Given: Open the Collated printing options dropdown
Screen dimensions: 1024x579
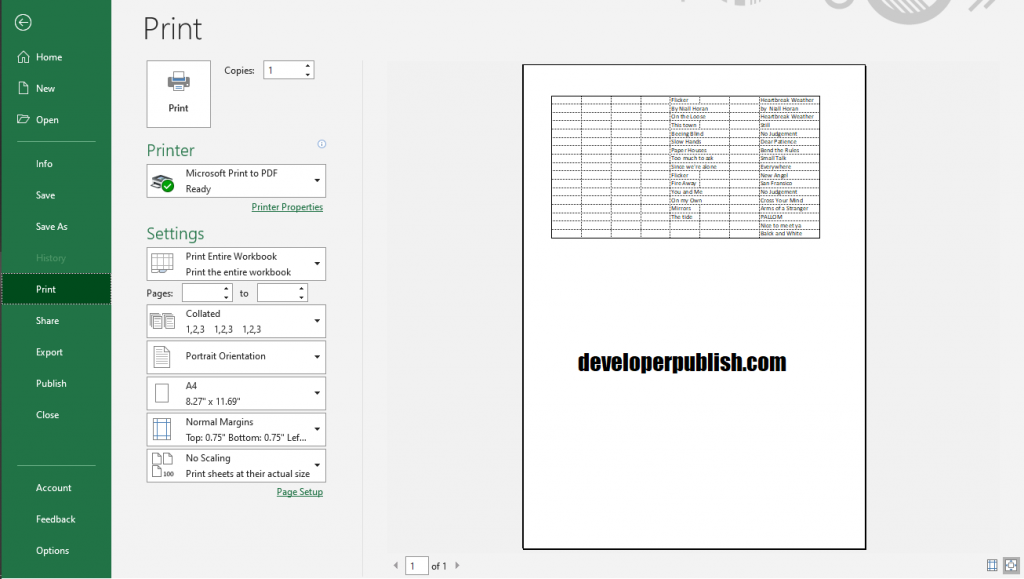Looking at the screenshot, I should [x=235, y=320].
